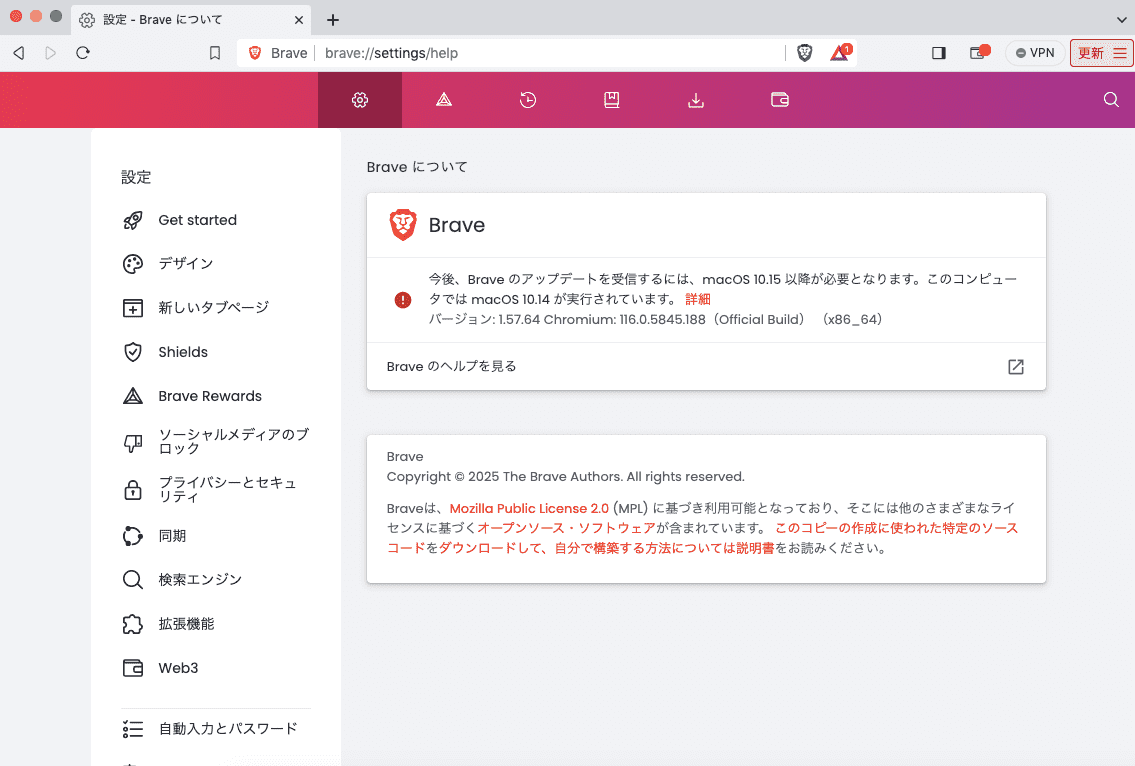Viewport: 1135px width, 766px height.
Task: Open the Wallet tab in header
Action: click(780, 100)
